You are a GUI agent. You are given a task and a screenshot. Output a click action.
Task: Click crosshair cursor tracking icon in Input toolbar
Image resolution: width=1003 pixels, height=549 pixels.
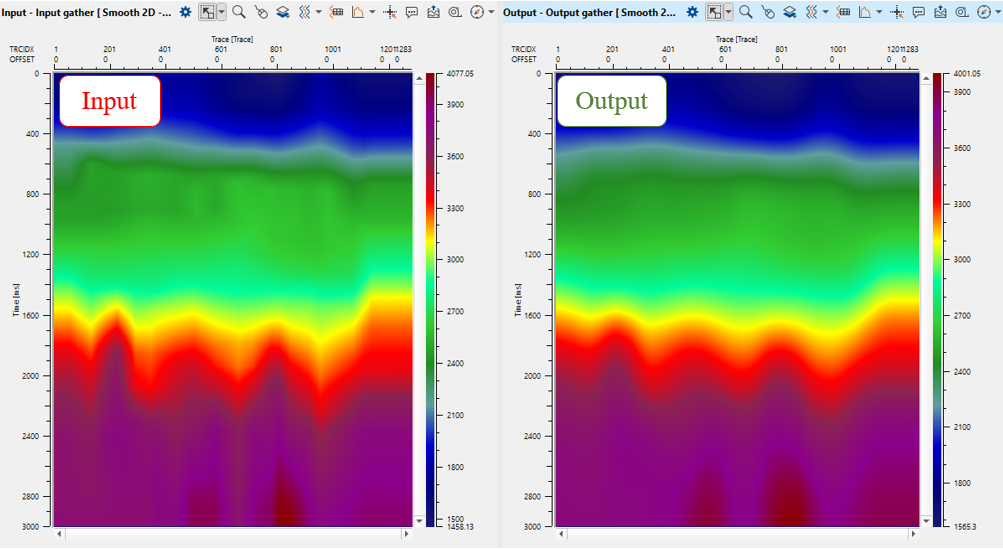click(391, 12)
